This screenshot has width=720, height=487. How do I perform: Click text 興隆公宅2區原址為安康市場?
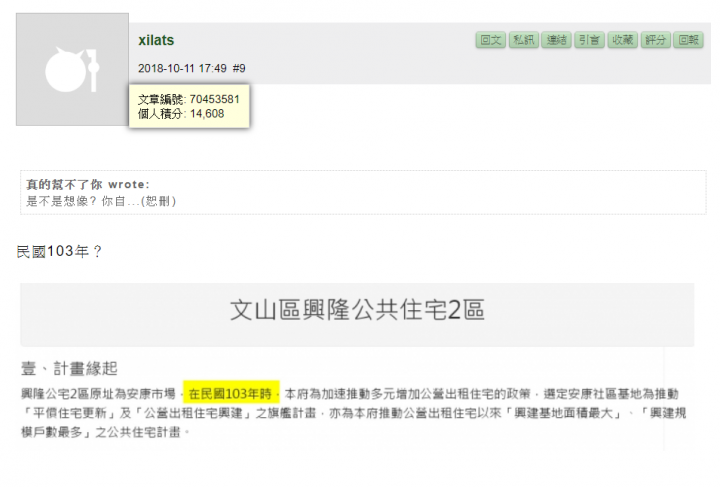[x=98, y=394]
